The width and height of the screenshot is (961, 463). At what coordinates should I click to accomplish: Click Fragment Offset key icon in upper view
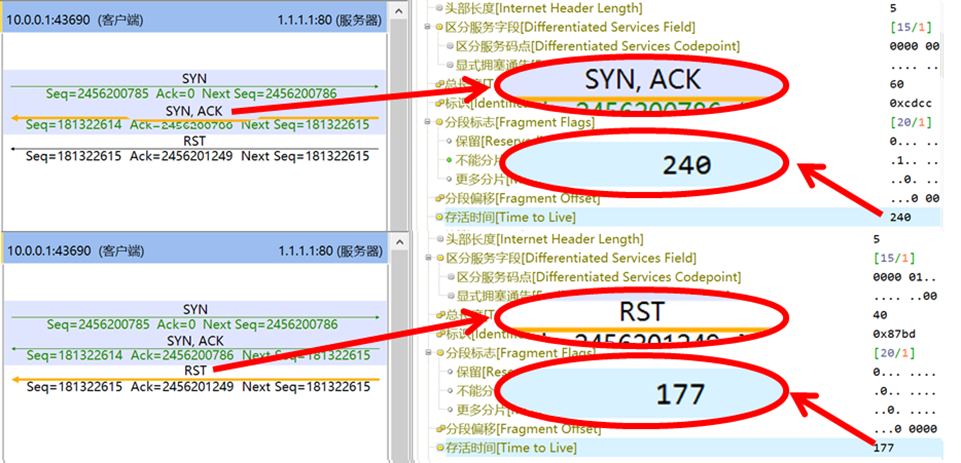coord(439,199)
